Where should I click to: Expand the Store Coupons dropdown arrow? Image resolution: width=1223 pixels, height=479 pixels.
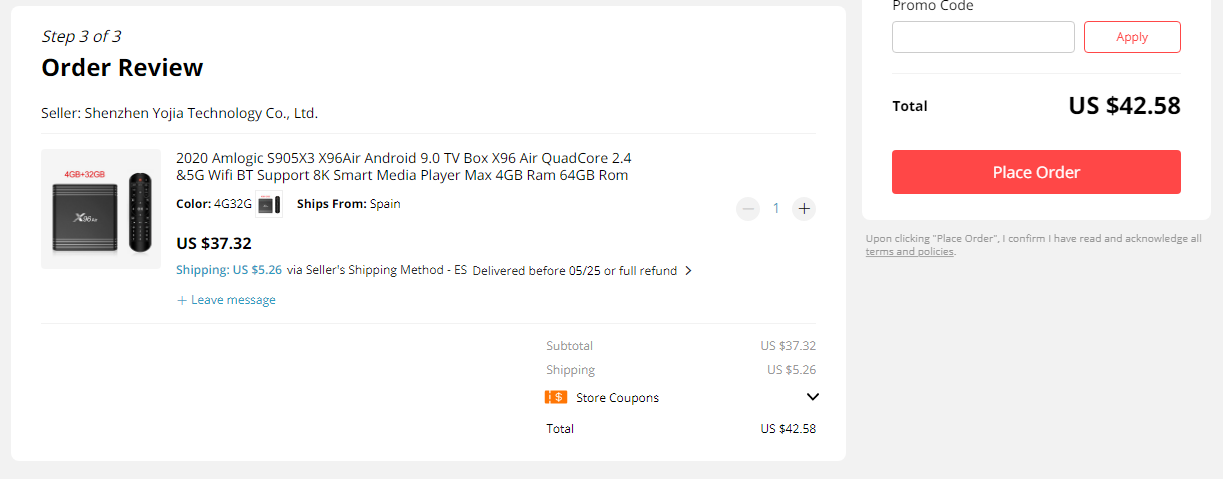[812, 397]
